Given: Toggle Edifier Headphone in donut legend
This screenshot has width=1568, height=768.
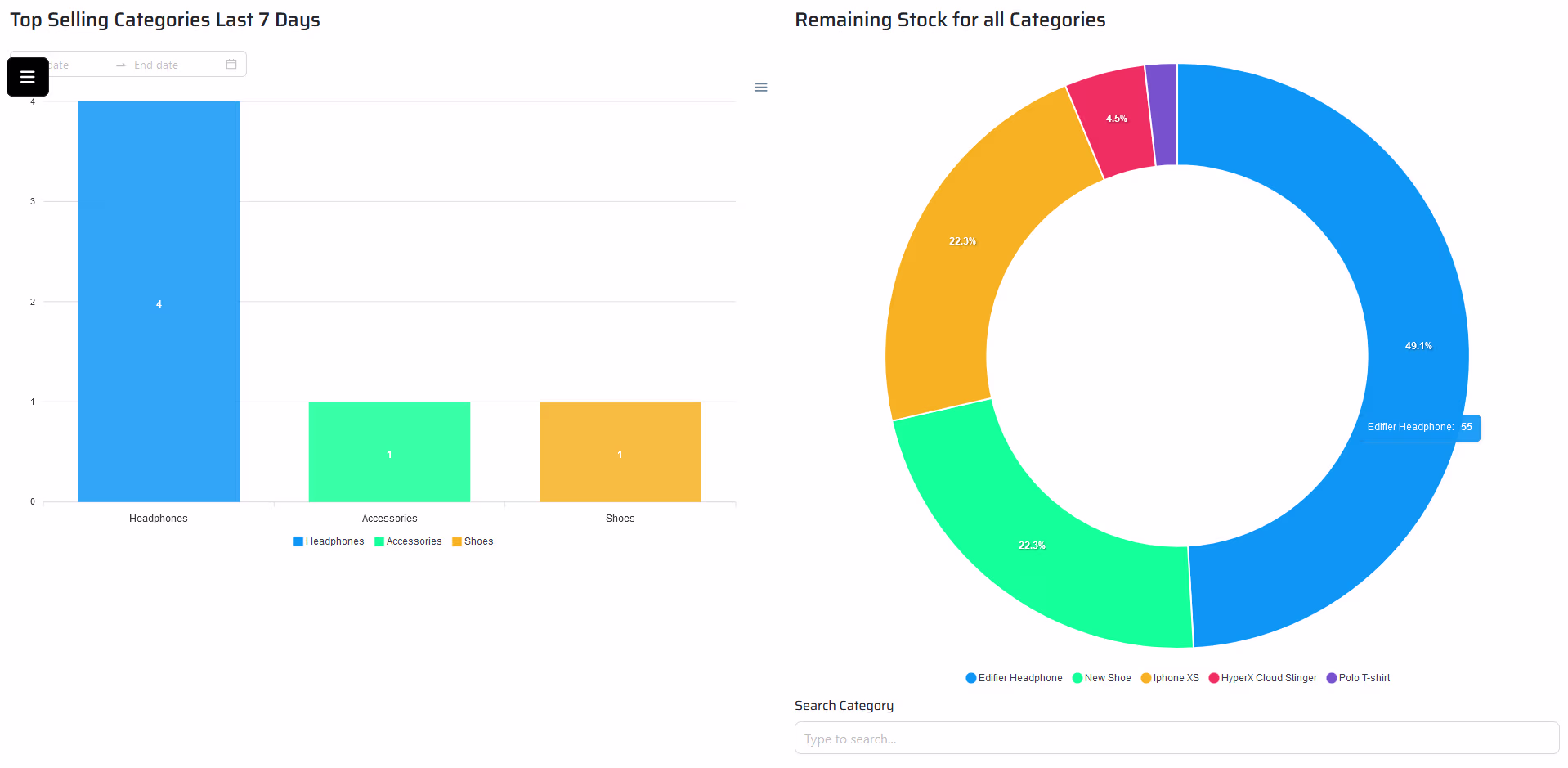Looking at the screenshot, I should [x=1014, y=678].
